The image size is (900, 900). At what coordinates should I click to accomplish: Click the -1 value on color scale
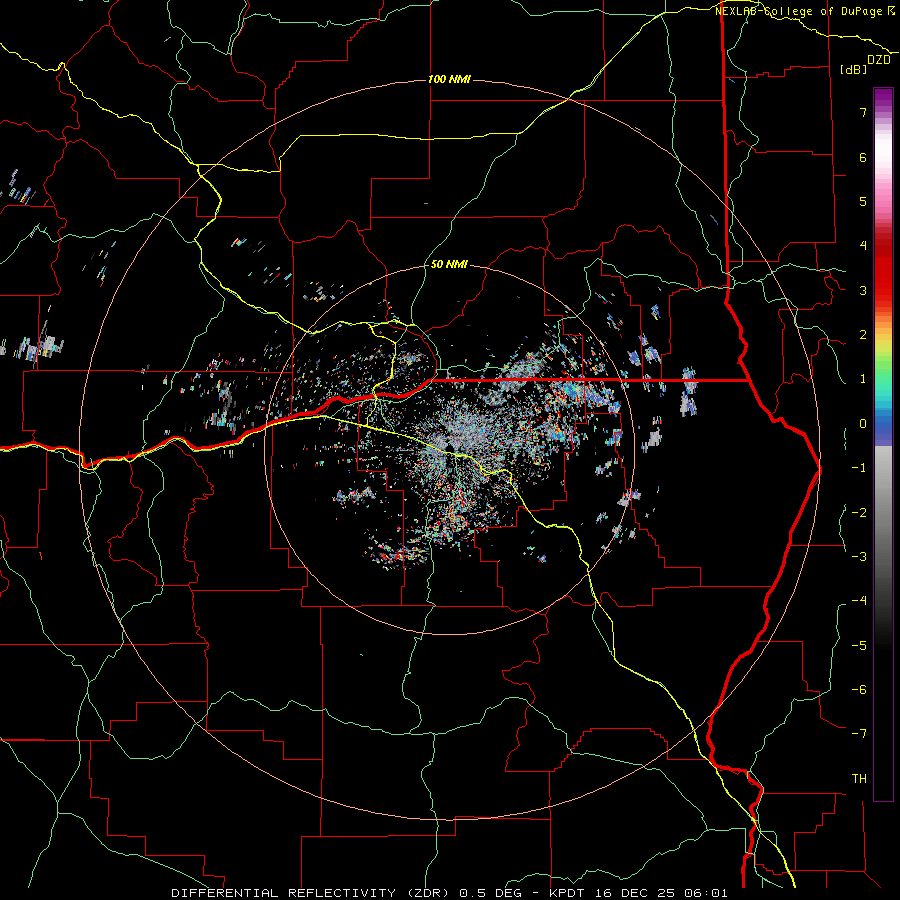point(859,468)
